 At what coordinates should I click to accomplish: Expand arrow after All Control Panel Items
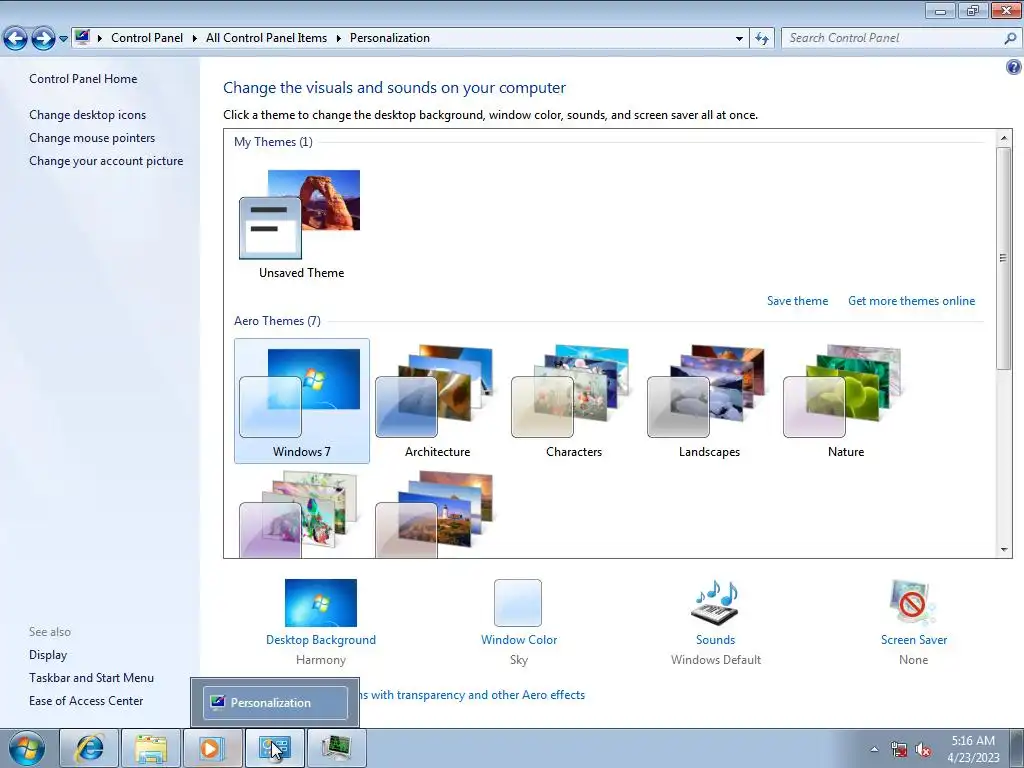(338, 39)
